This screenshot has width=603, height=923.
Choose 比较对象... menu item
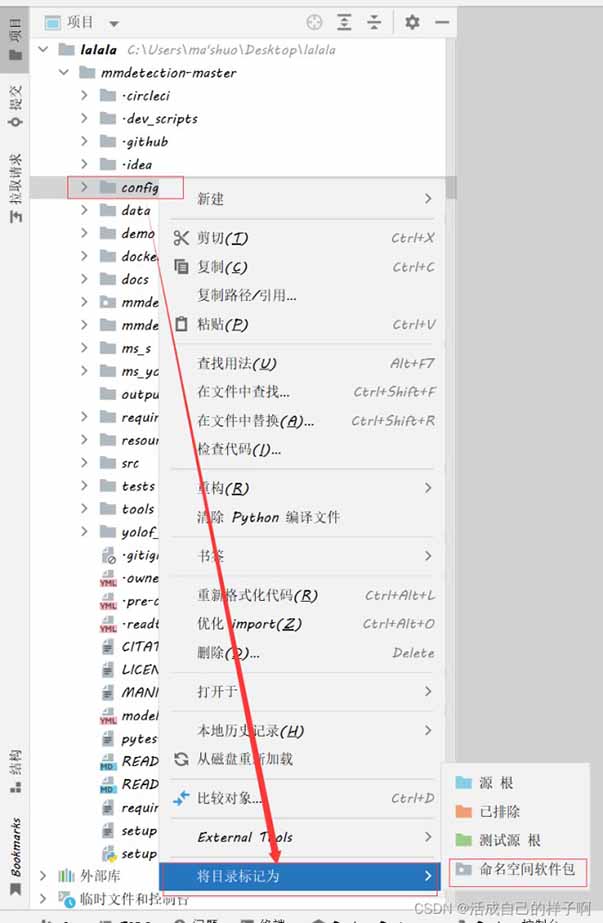[303, 798]
